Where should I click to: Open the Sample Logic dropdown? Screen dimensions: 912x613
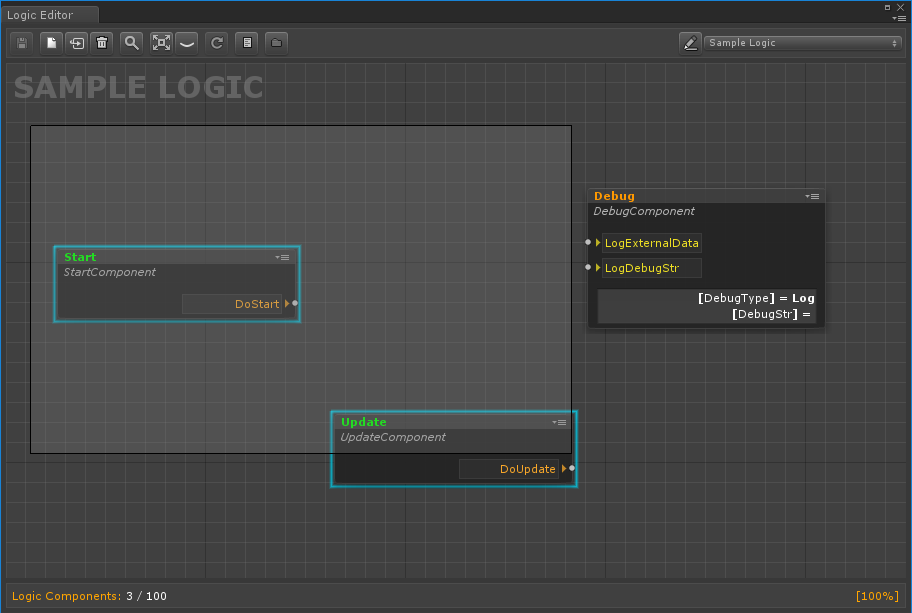click(x=803, y=43)
